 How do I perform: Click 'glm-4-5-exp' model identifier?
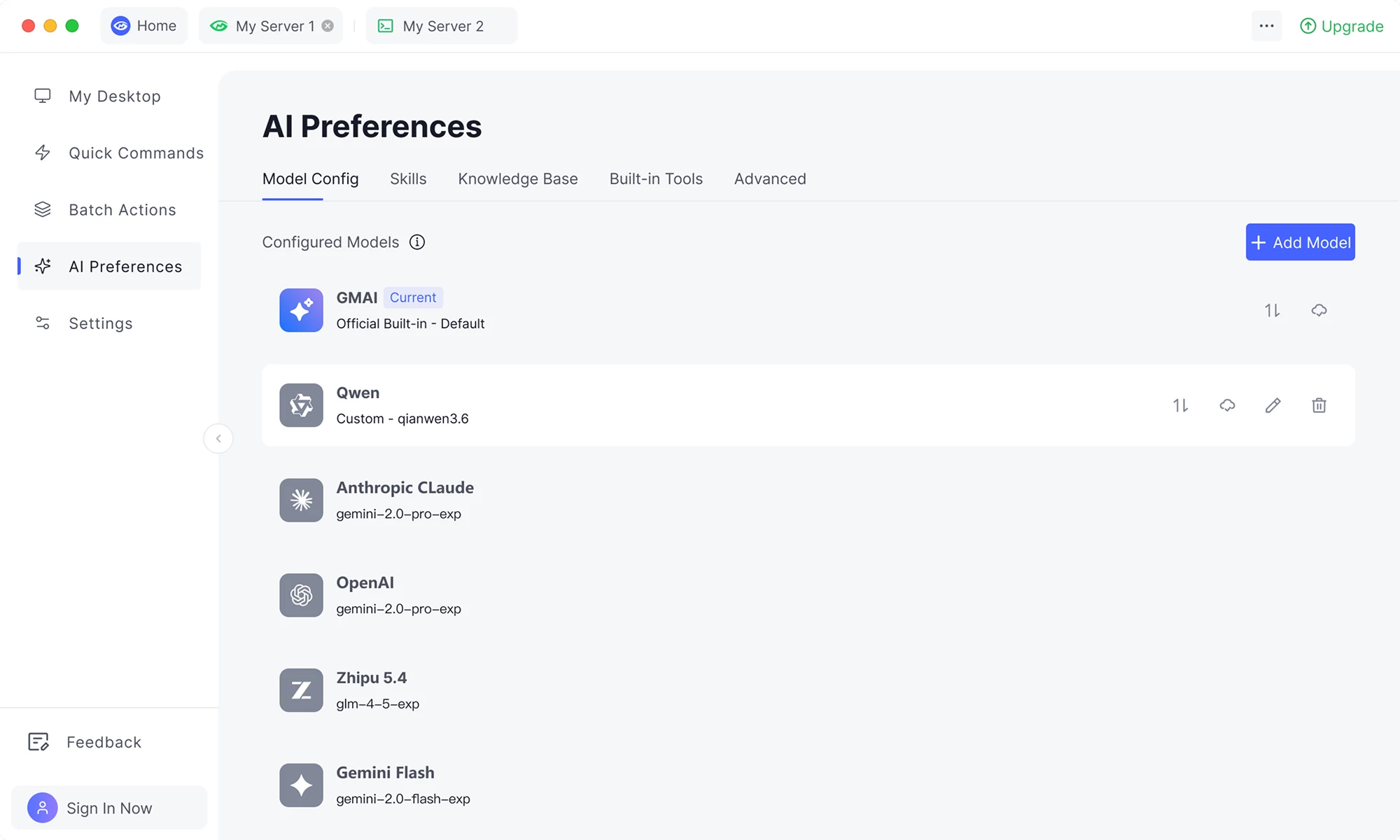(377, 703)
